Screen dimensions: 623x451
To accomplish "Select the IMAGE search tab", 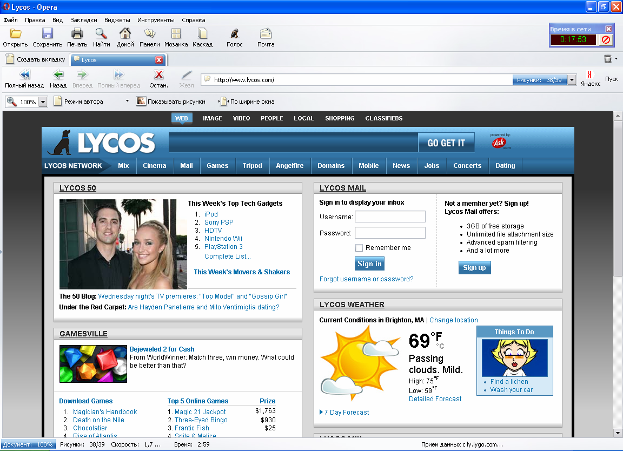I will coord(212,118).
